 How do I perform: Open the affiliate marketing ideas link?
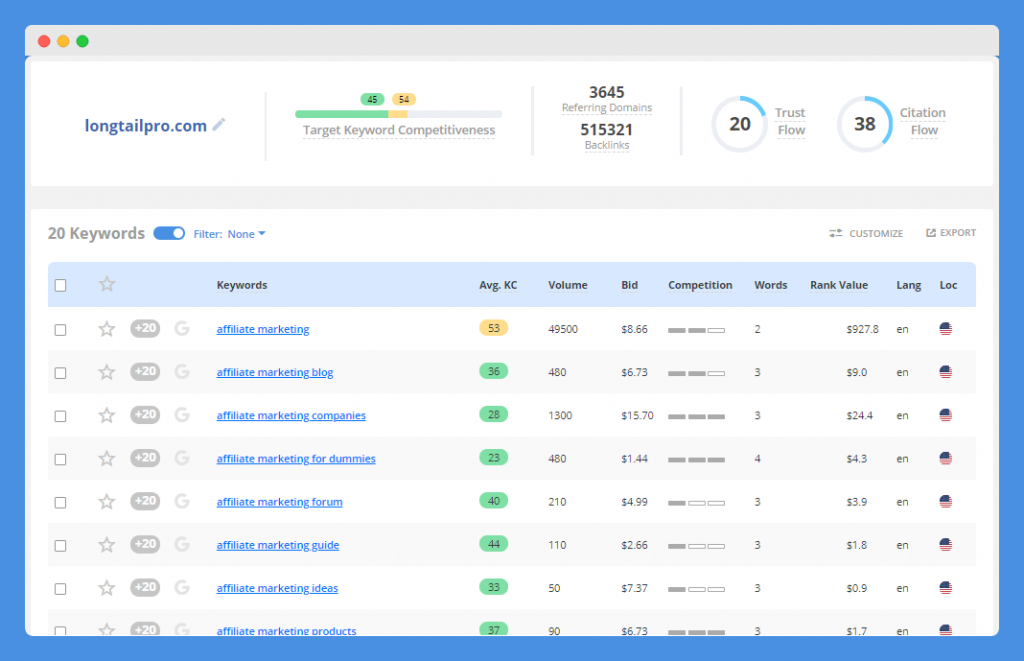[277, 588]
